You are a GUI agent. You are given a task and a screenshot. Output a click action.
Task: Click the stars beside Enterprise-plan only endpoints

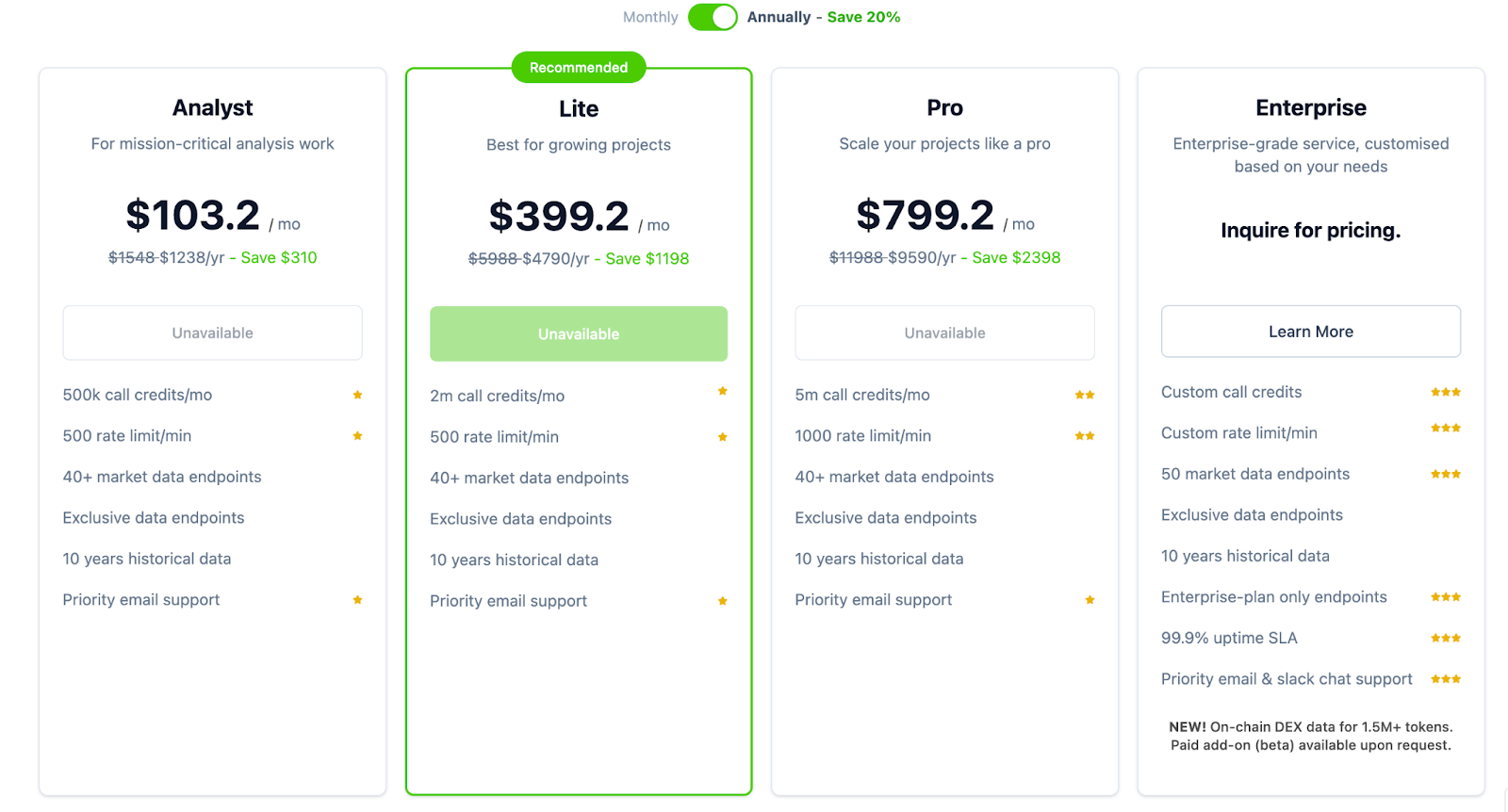point(1446,597)
